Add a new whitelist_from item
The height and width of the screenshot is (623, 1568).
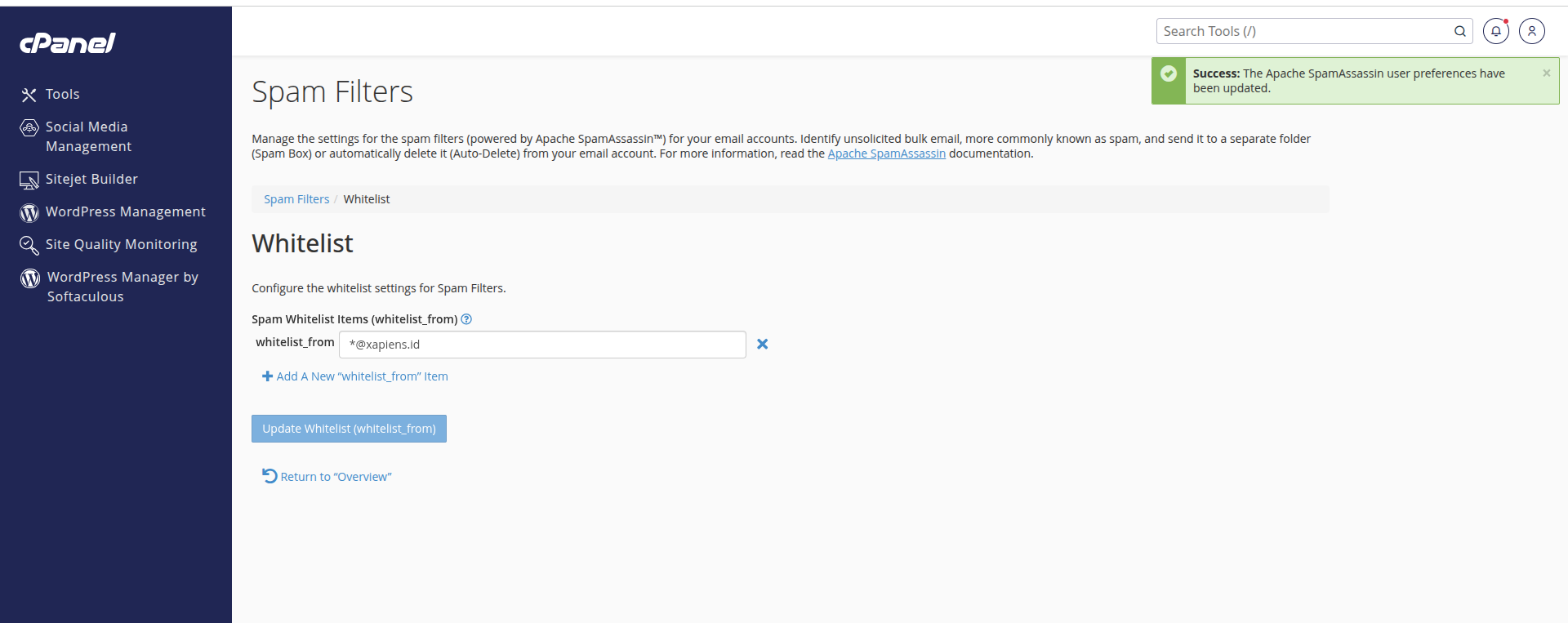point(355,376)
